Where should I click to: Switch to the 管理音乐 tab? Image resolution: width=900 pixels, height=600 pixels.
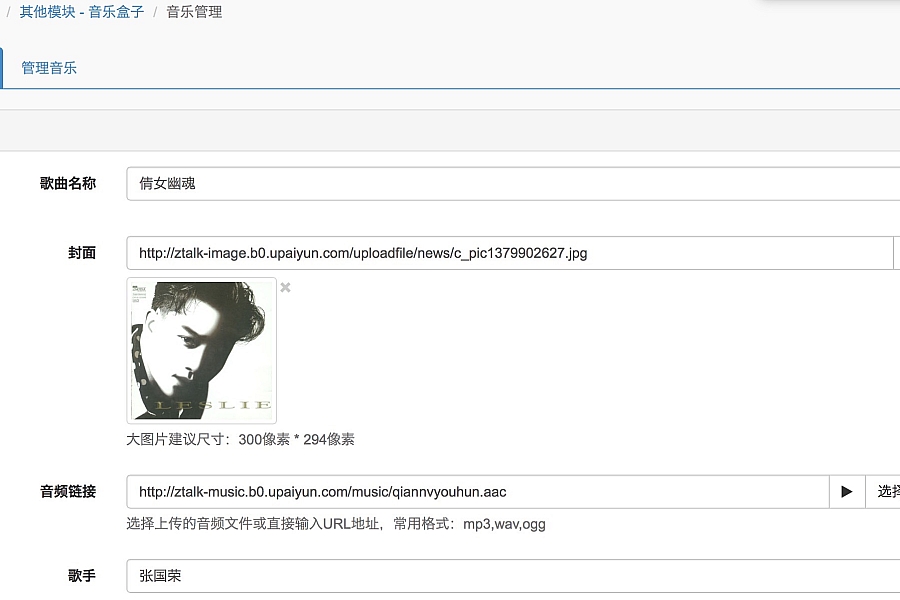[x=49, y=68]
